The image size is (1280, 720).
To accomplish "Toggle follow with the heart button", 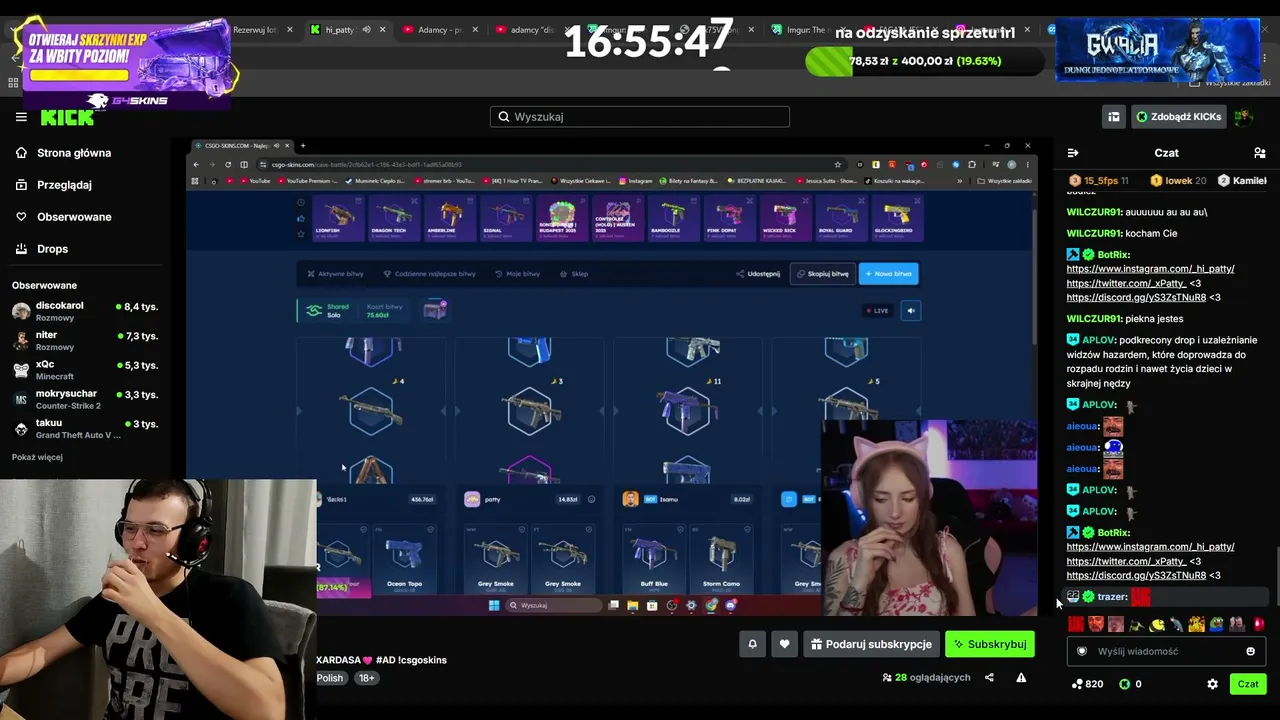I will tap(784, 644).
